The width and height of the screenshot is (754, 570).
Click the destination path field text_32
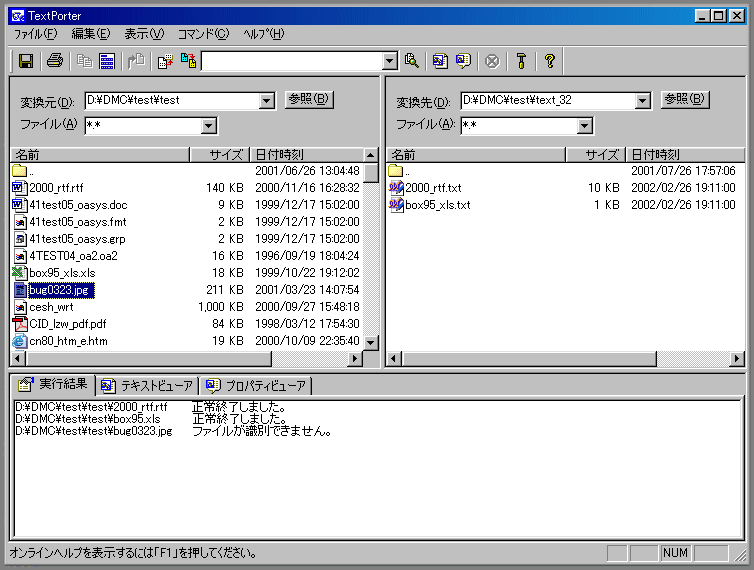click(548, 100)
